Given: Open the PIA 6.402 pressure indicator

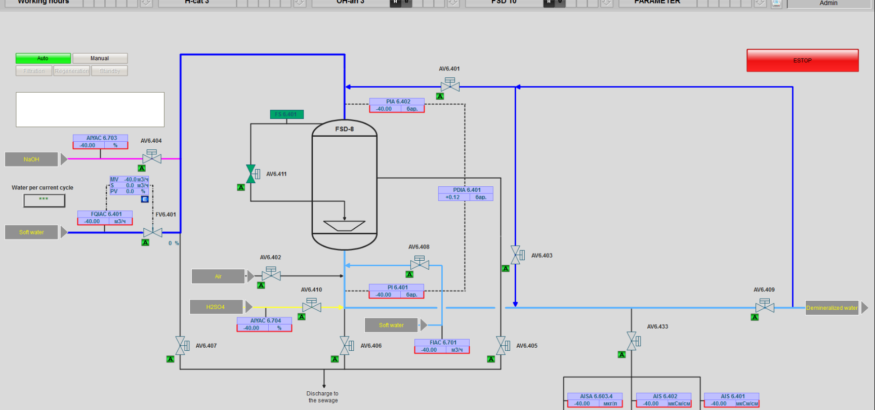Looking at the screenshot, I should click(x=397, y=105).
